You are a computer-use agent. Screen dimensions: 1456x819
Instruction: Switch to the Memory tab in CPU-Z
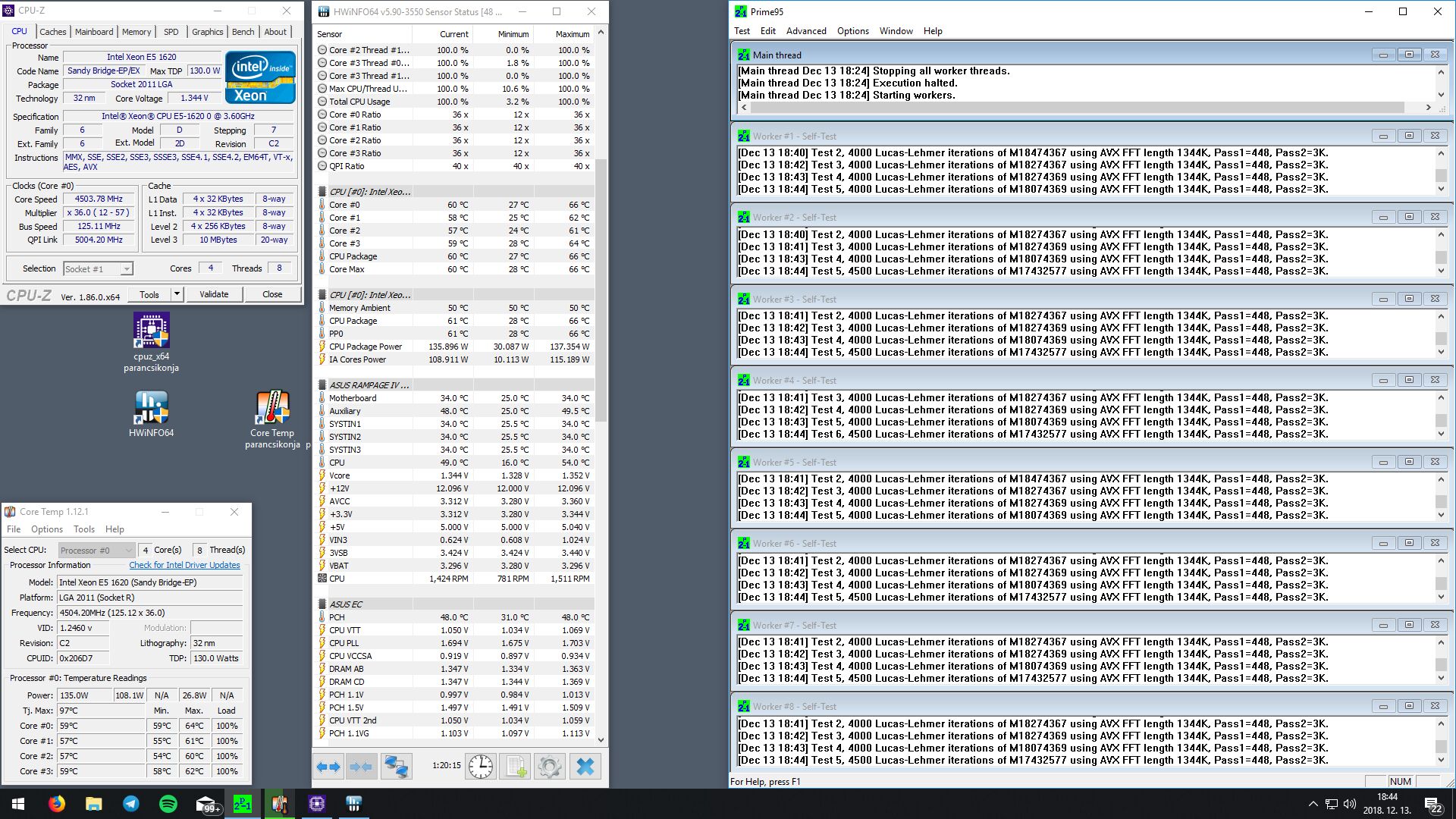coord(136,32)
